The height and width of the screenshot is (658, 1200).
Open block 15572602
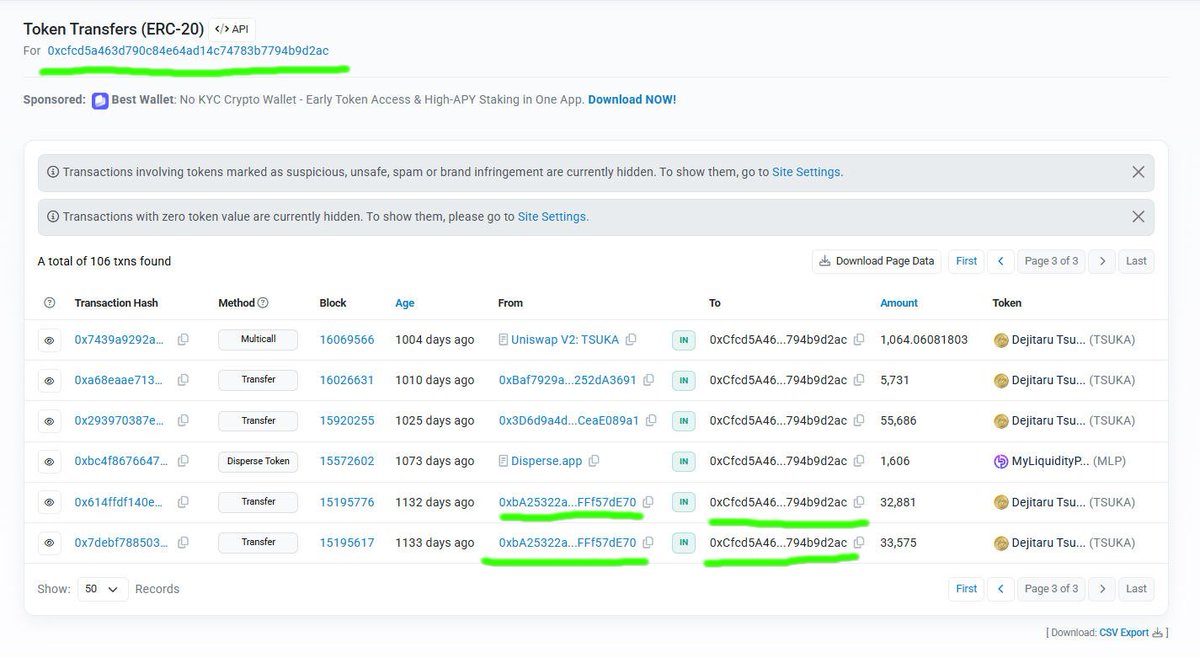[x=347, y=461]
